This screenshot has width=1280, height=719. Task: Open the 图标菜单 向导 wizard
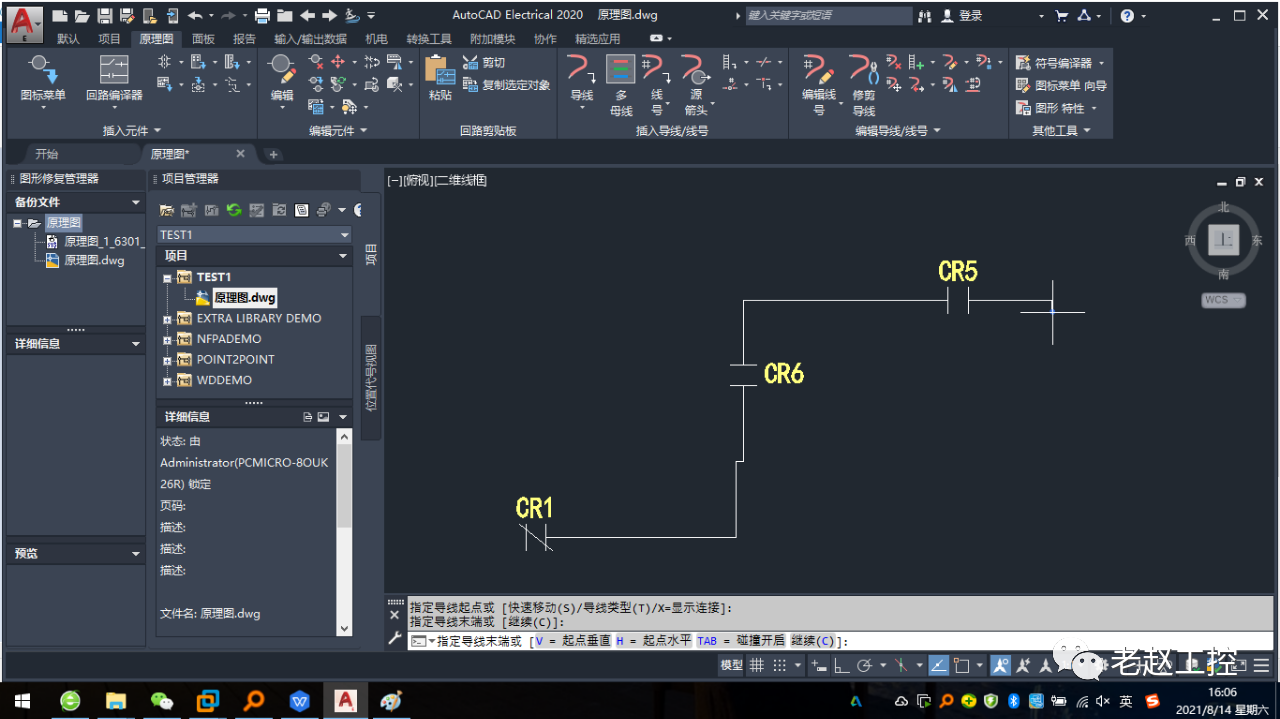[1061, 85]
